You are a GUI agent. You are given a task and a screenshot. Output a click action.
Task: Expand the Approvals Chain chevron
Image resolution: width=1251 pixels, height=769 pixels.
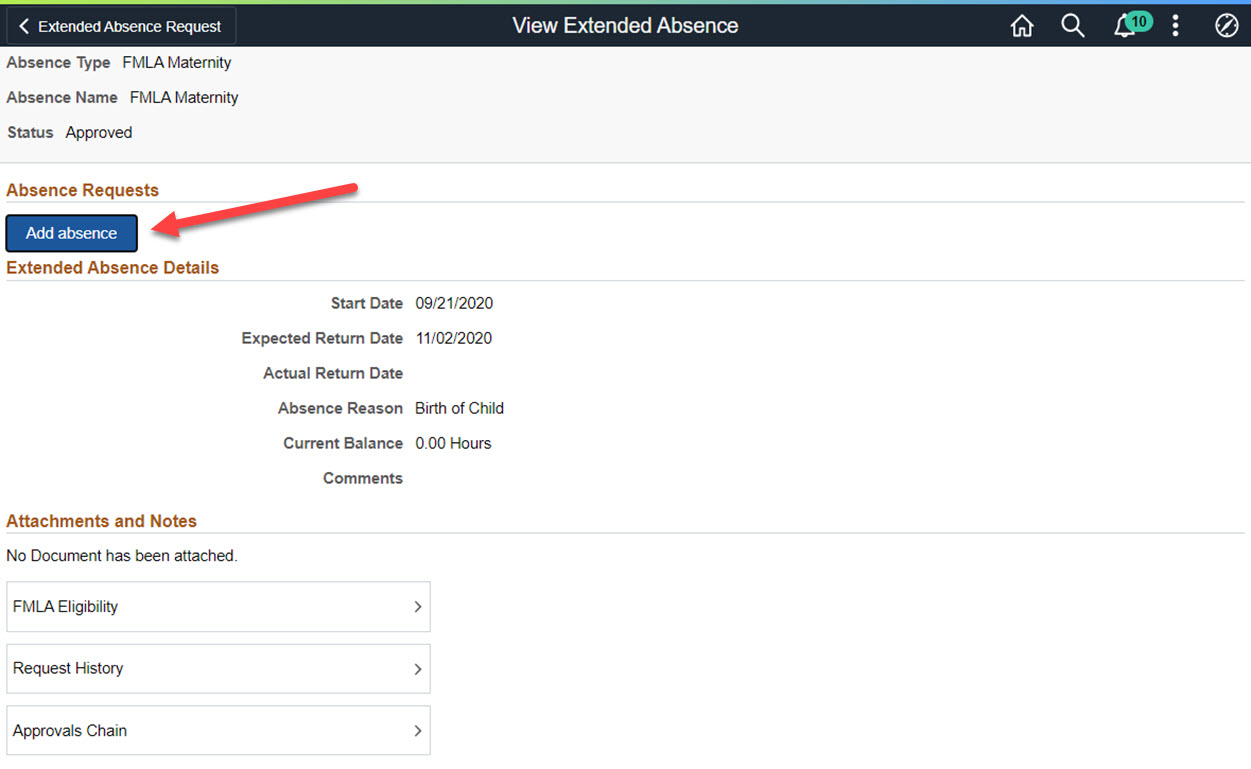[x=418, y=731]
